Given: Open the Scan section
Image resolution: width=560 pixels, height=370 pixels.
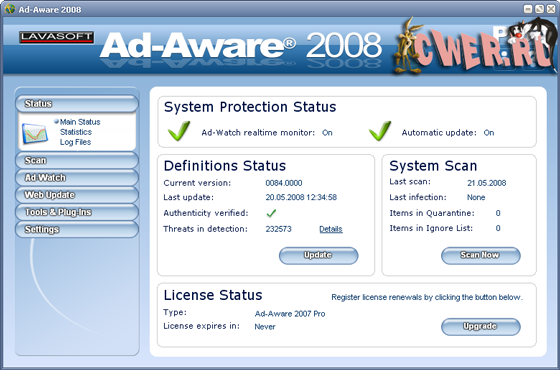Looking at the screenshot, I should tap(76, 160).
